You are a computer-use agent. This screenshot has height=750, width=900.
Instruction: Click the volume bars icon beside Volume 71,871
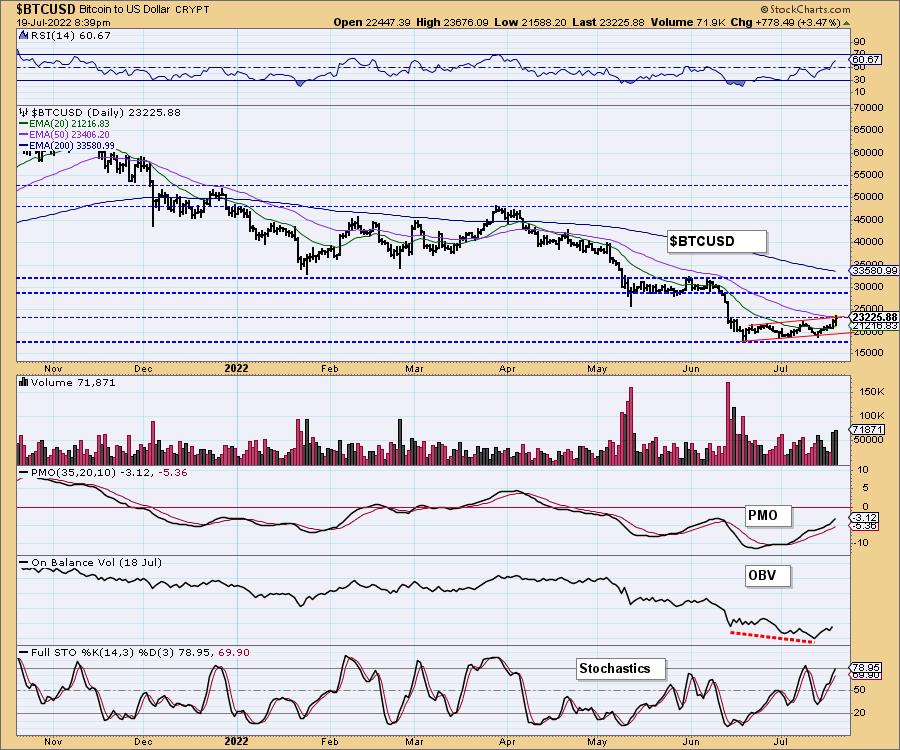click(24, 382)
